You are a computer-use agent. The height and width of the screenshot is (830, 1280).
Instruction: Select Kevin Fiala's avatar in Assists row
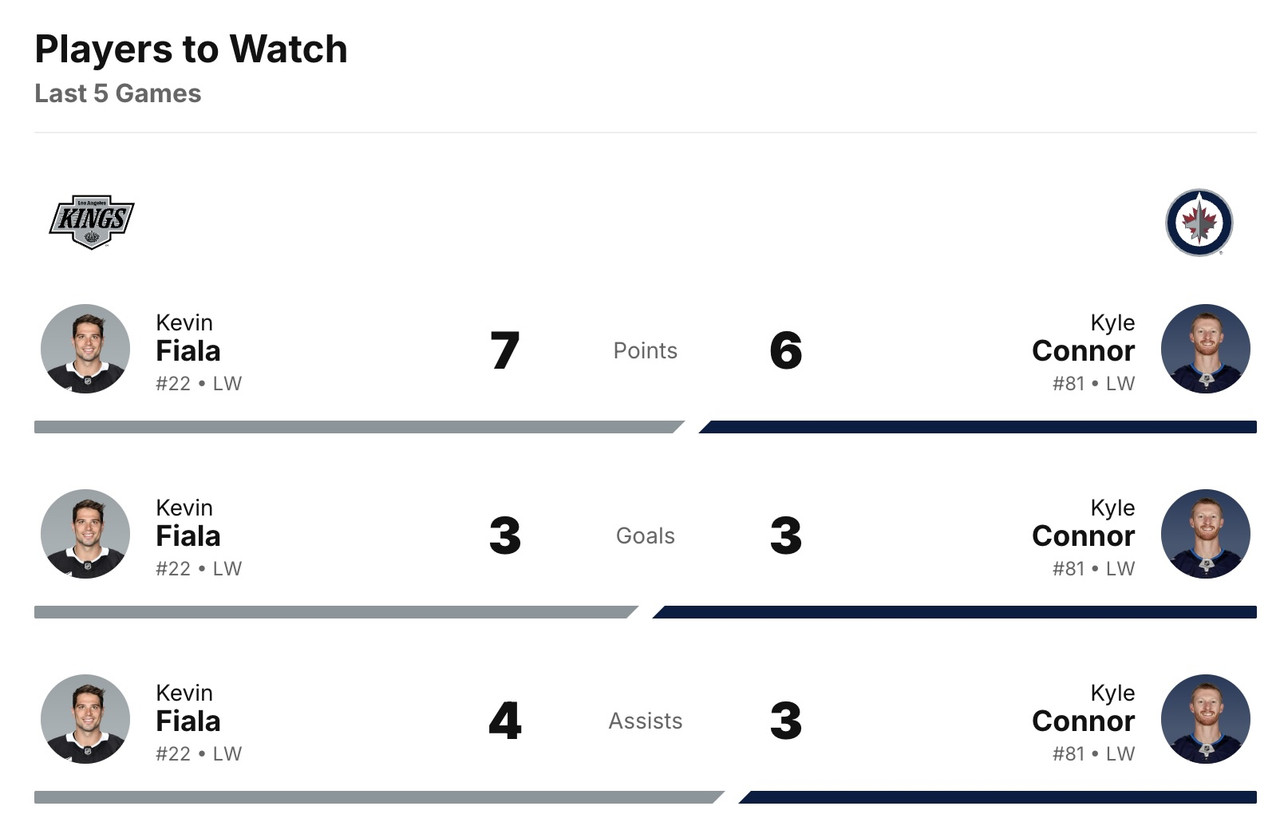(x=85, y=719)
